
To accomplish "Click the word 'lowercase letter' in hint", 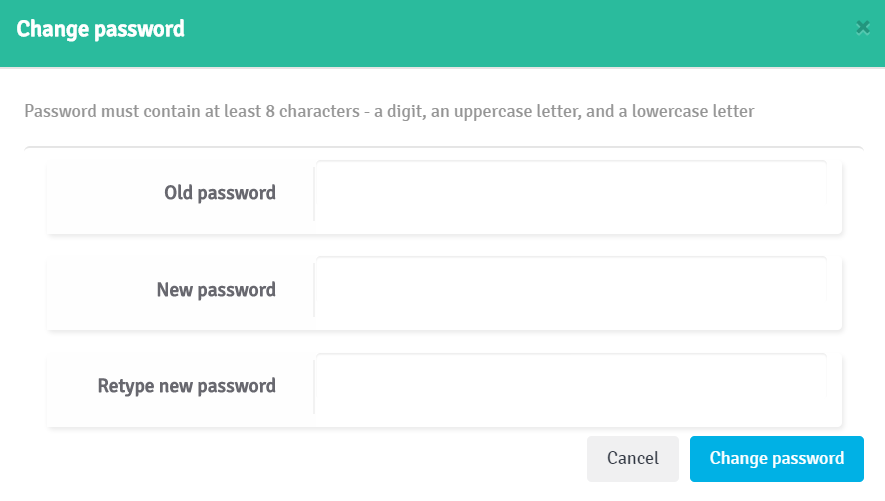I will click(693, 111).
